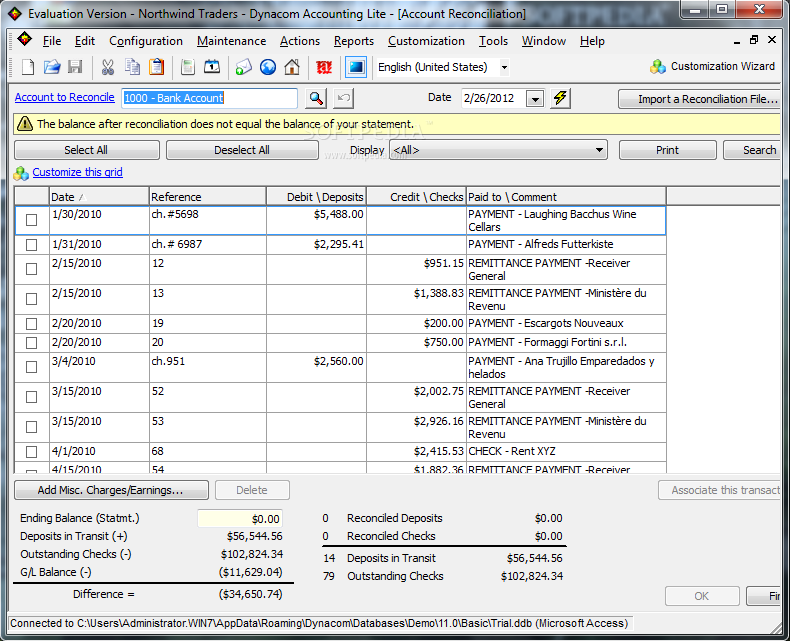
Task: Check the row for ch.#5698
Action: [31, 220]
